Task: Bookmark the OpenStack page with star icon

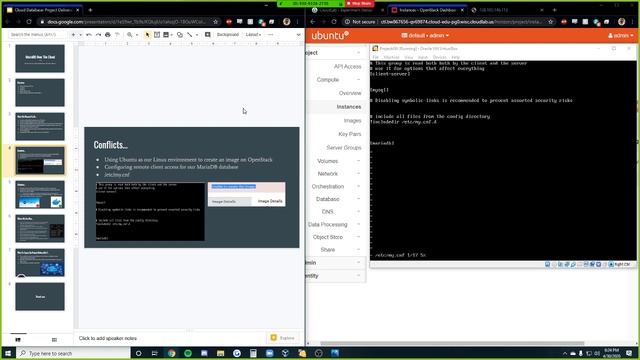Action: point(551,22)
